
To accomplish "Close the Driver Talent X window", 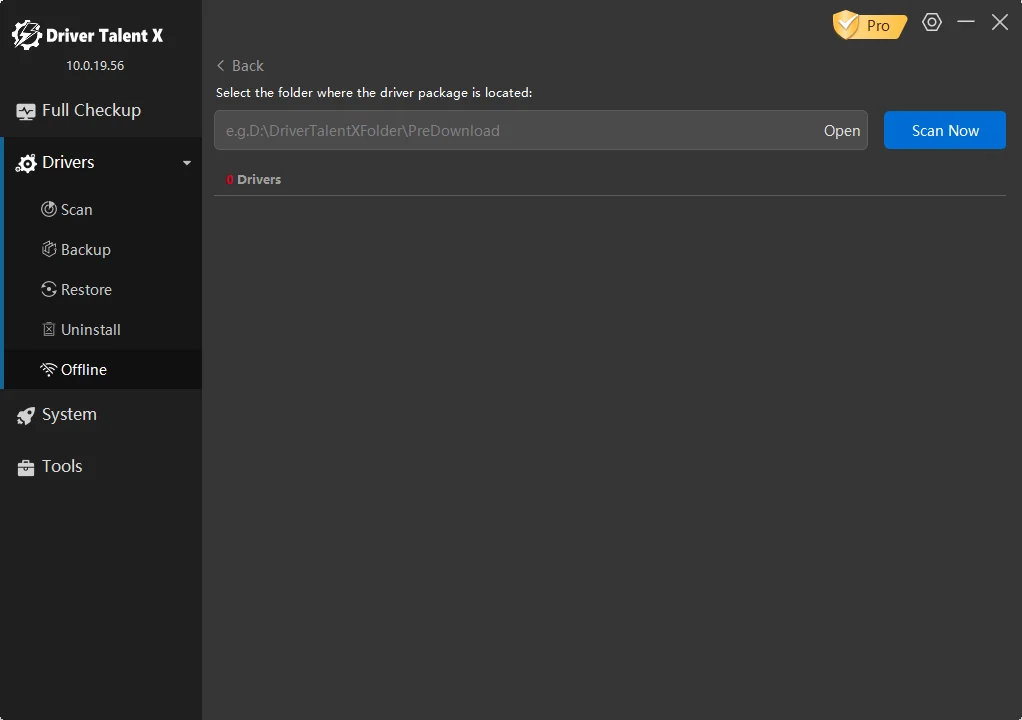I will click(x=1000, y=22).
